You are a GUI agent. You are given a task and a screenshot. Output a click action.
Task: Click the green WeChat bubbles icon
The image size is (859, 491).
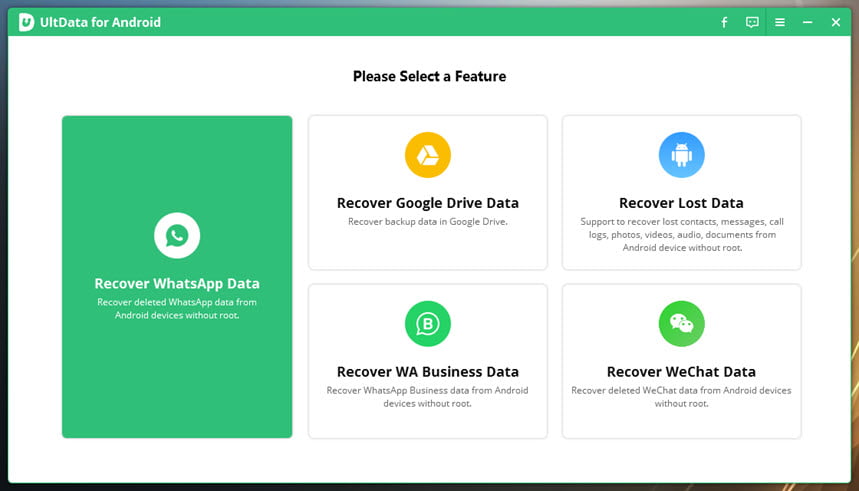click(682, 324)
